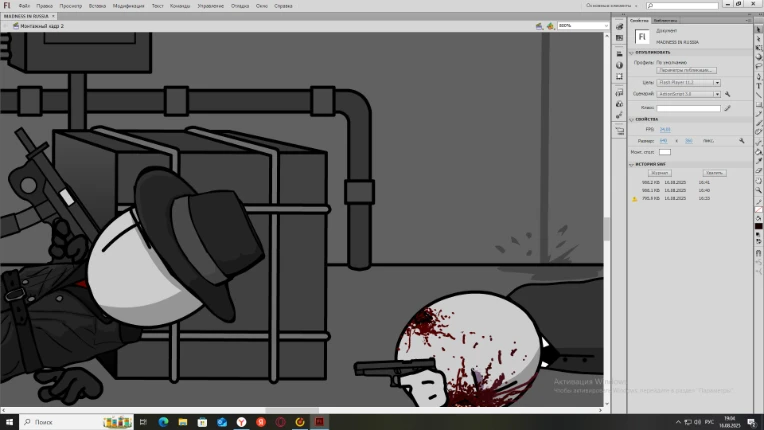
Task: Select the Eraser tool
Action: click(759, 170)
